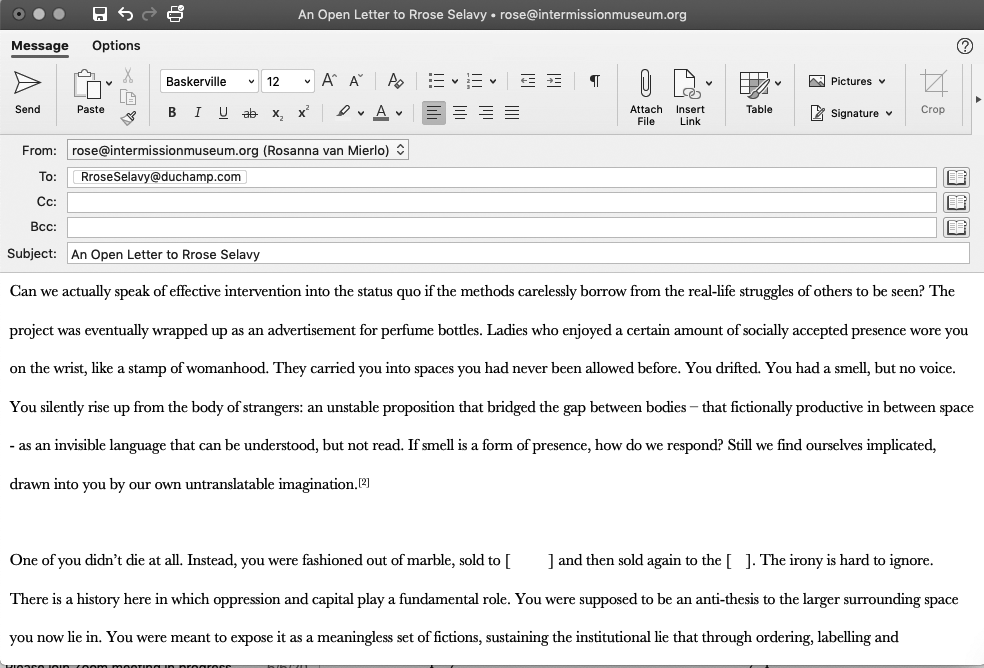Viewport: 984px width, 668px height.
Task: Enable align left for text
Action: (433, 113)
